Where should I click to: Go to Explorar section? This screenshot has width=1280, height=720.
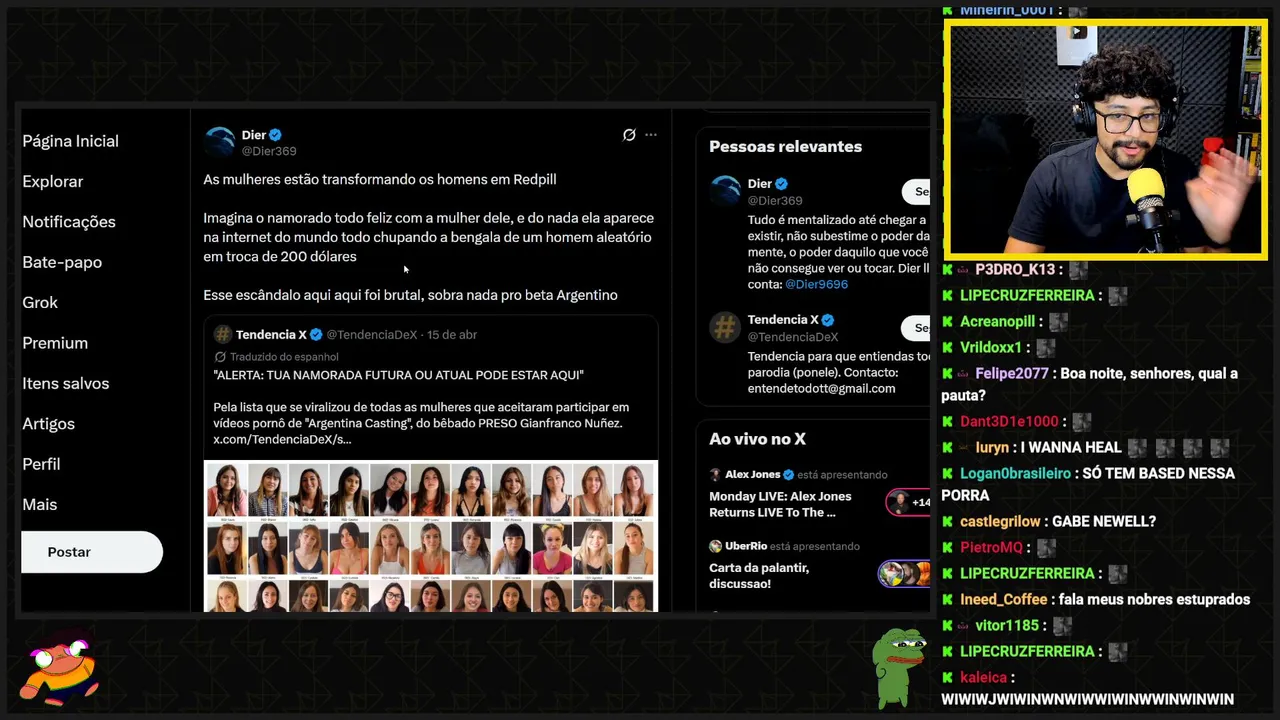tap(52, 181)
